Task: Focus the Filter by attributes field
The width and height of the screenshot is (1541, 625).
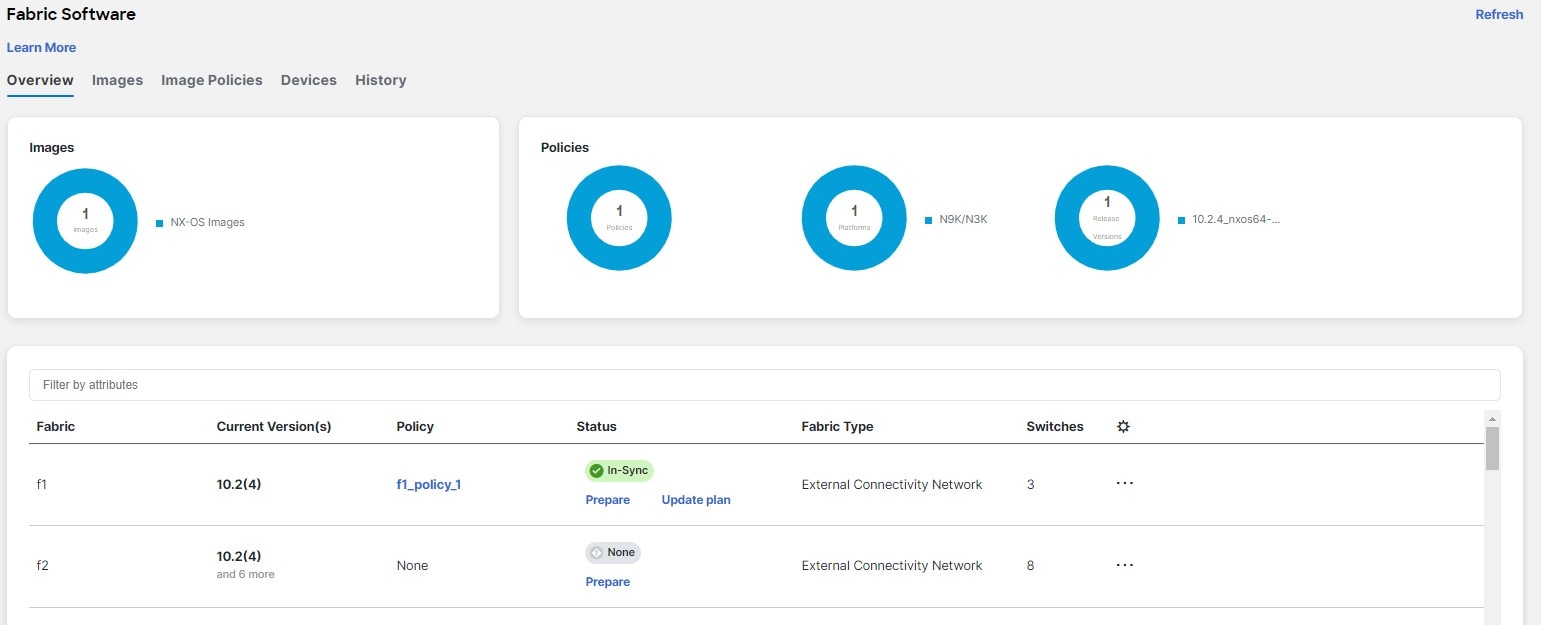Action: (x=765, y=385)
